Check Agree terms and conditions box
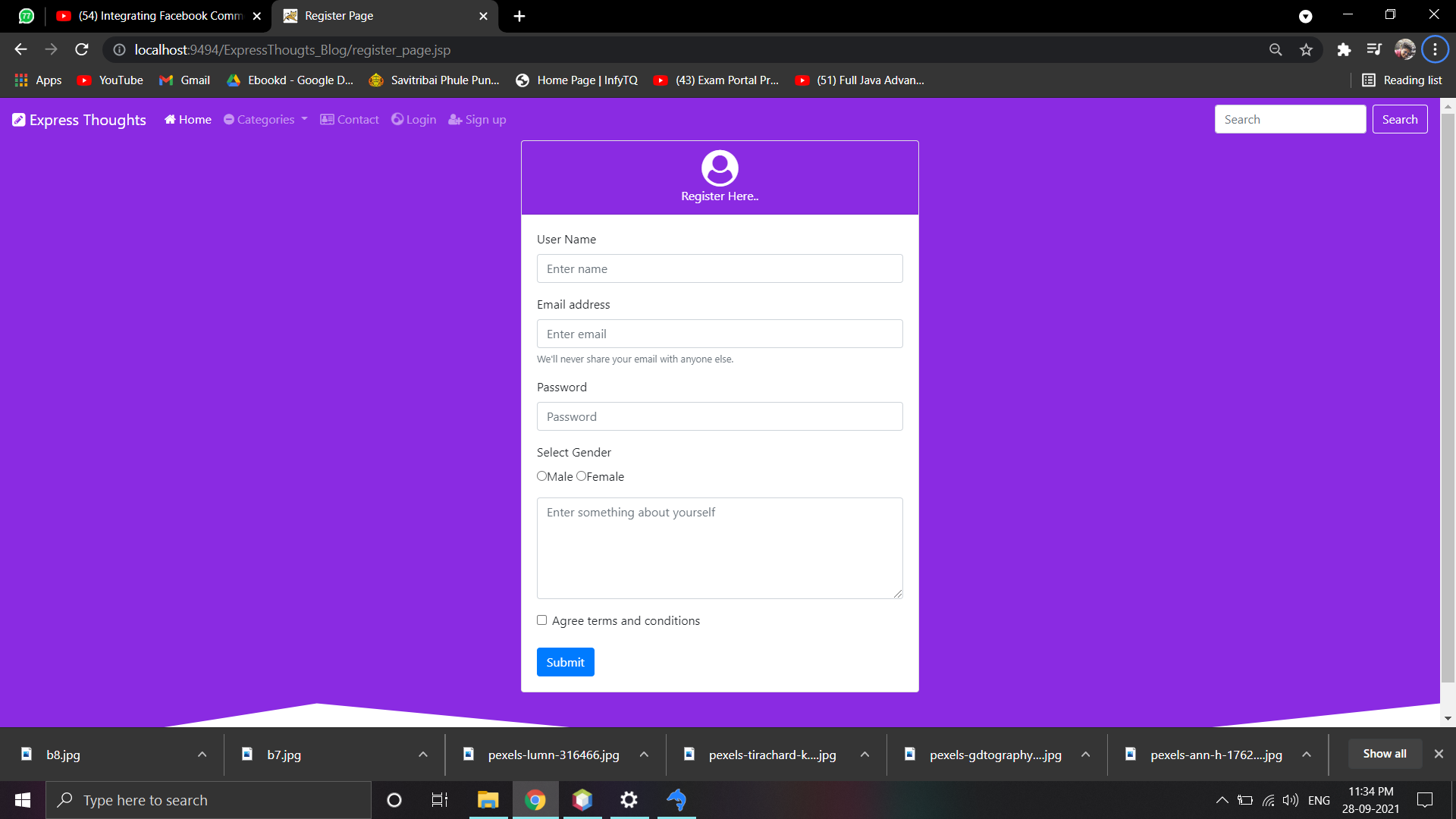This screenshot has width=1456, height=819. tap(541, 620)
